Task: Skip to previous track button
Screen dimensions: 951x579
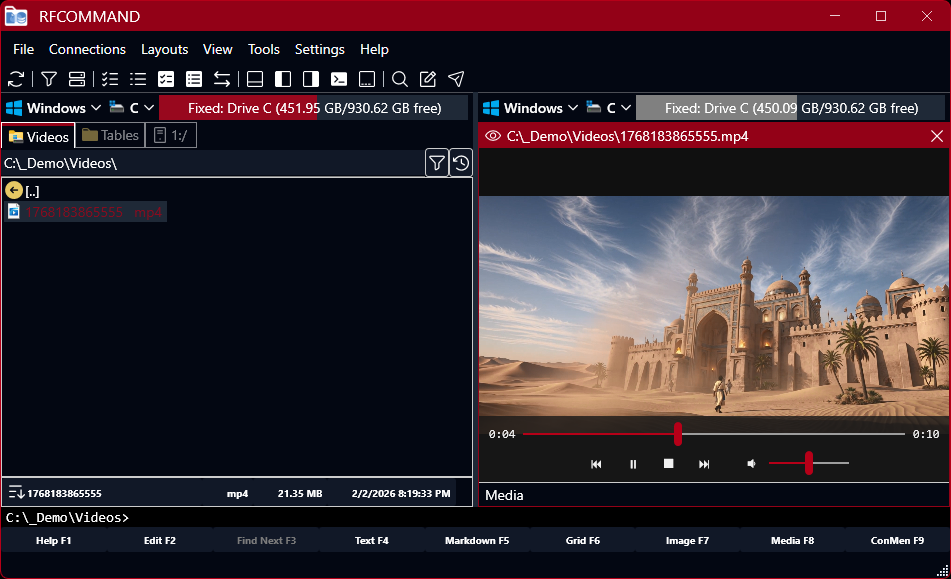Action: pos(596,464)
